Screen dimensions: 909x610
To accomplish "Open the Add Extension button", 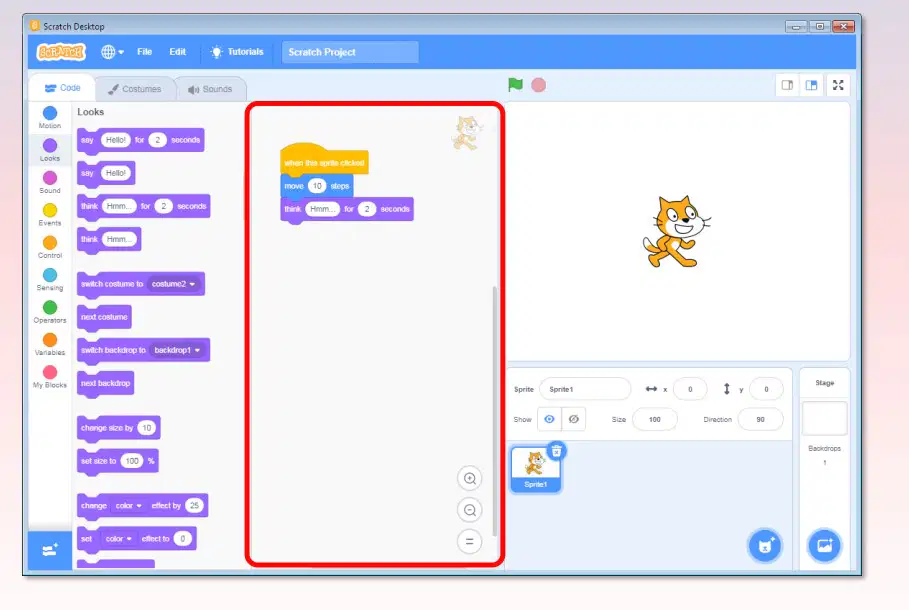I will click(50, 550).
